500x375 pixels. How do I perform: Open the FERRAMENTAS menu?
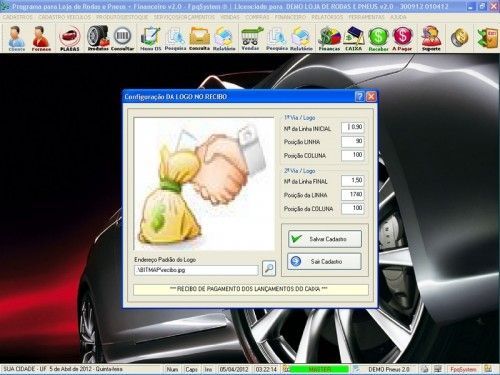[367, 17]
